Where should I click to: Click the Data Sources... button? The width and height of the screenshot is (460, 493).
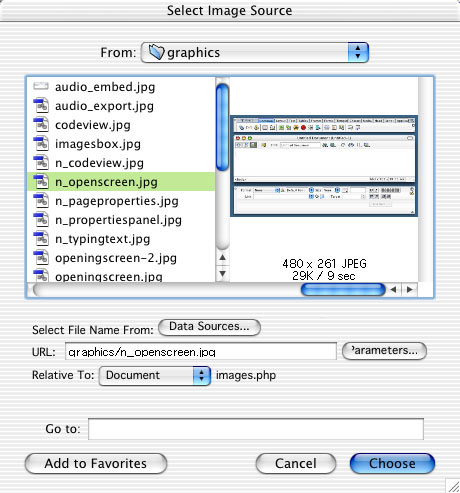point(209,327)
